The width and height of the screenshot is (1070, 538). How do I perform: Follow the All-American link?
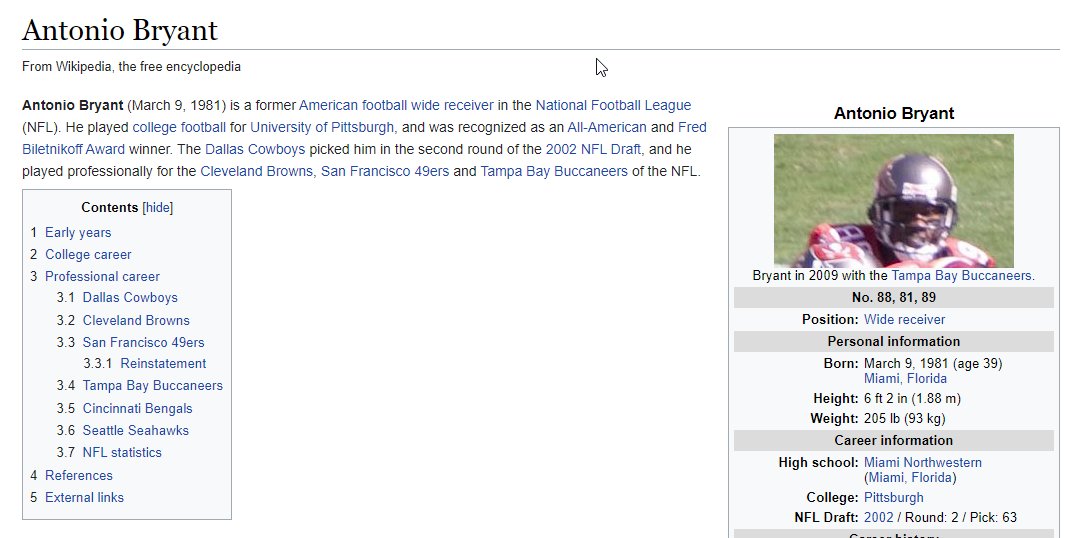click(x=607, y=127)
